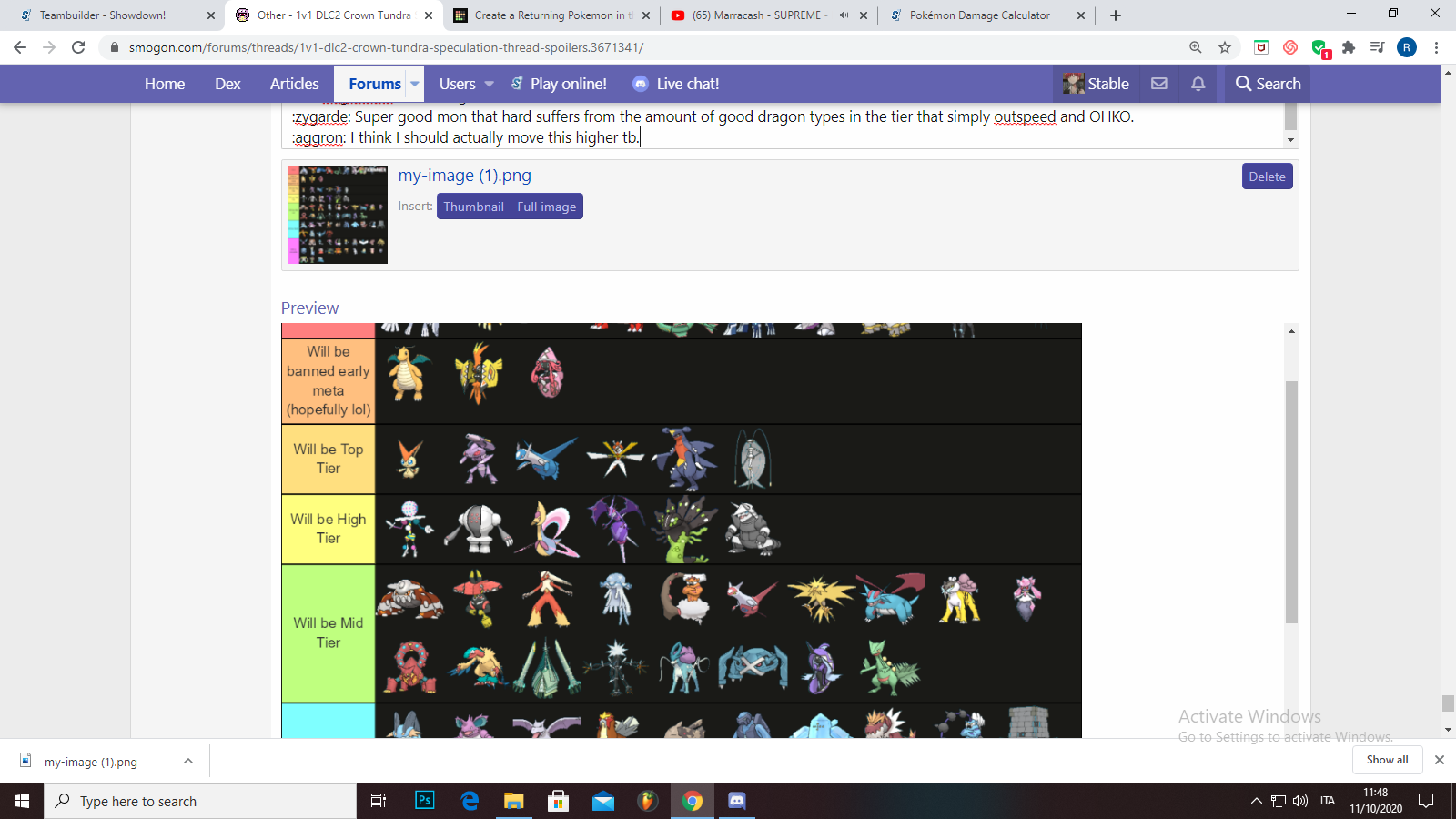Image resolution: width=1456 pixels, height=819 pixels.
Task: Open the Mail app from the taskbar
Action: (x=603, y=801)
